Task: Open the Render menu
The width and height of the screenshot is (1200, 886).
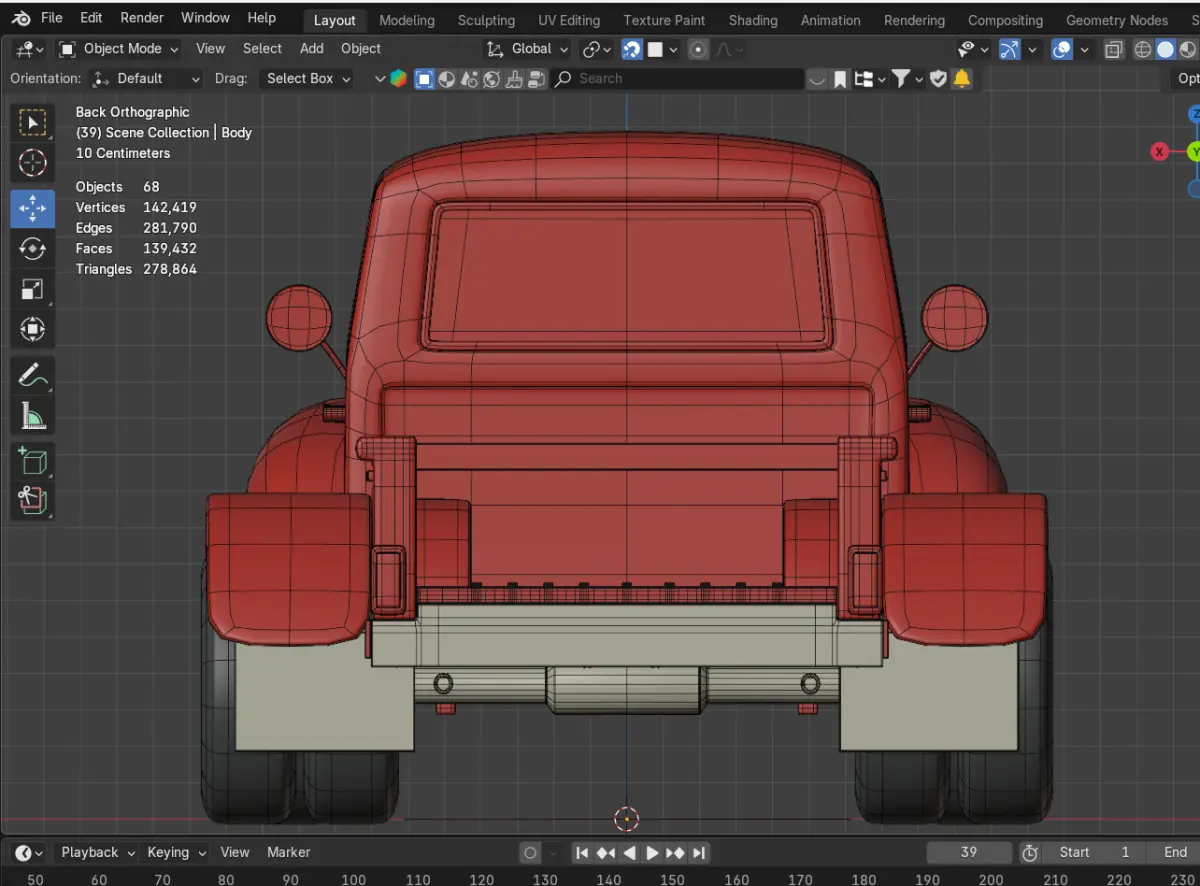Action: pyautogui.click(x=142, y=18)
